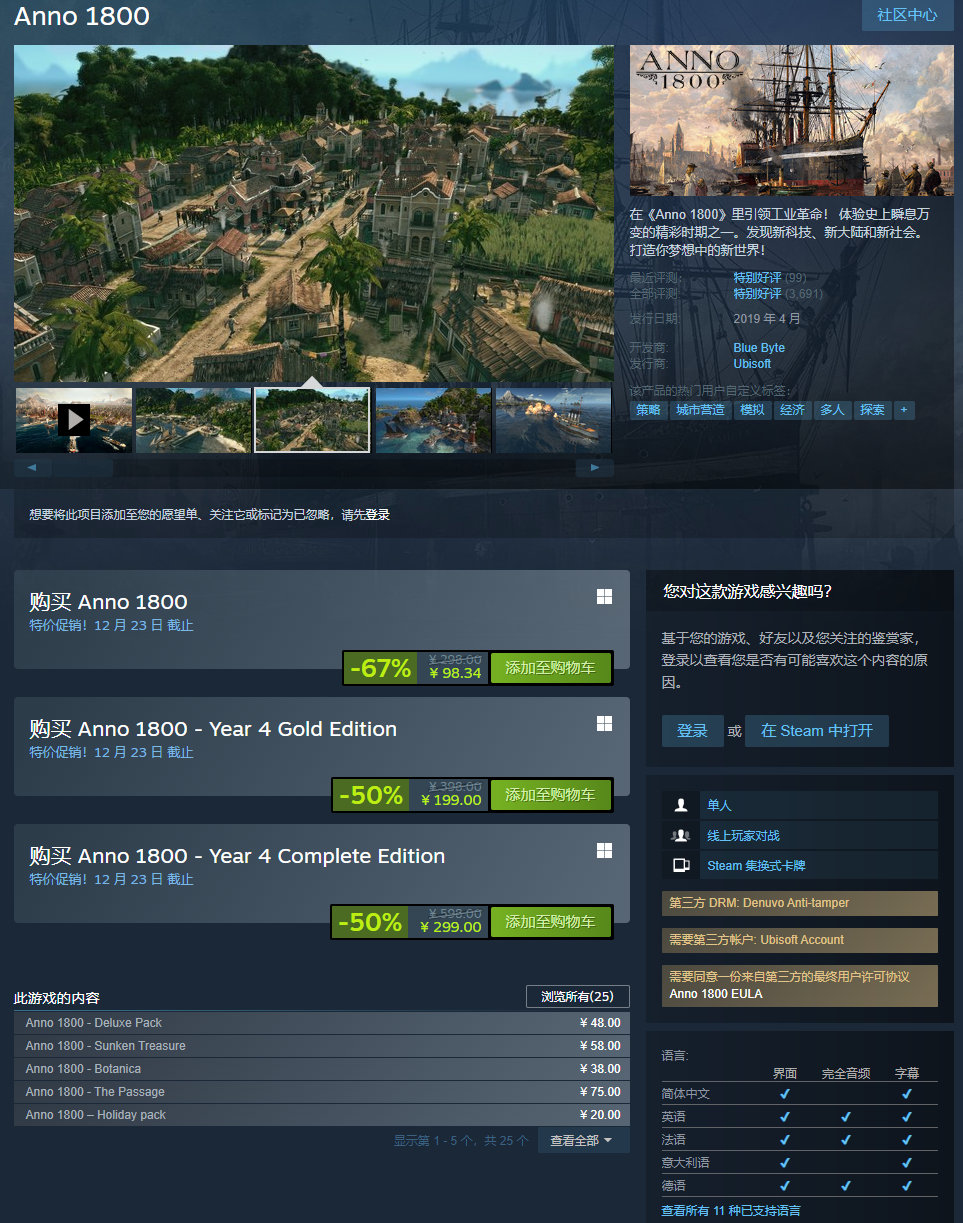This screenshot has height=1223, width=963.
Task: Click the Steam 集换式卡牌 trading cards icon
Action: [682, 866]
